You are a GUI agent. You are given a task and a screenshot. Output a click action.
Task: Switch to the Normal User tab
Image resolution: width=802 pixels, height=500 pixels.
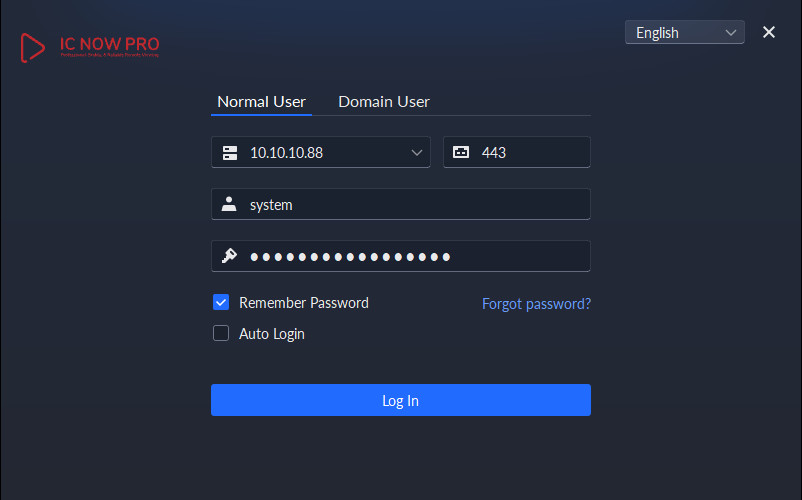point(261,101)
